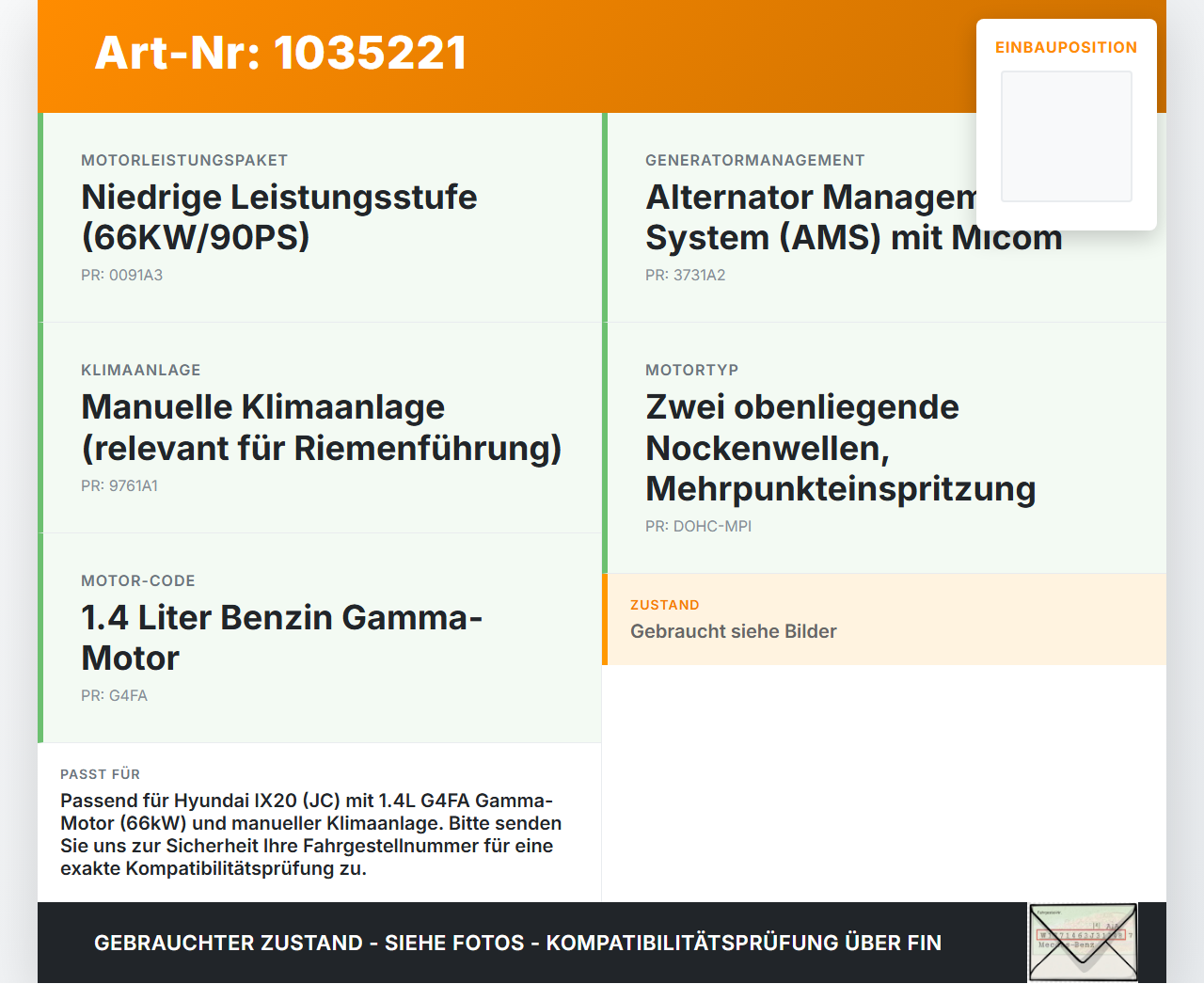Image resolution: width=1204 pixels, height=984 pixels.
Task: Select the Hyundai IX20 compatibility paragraph
Action: [311, 834]
